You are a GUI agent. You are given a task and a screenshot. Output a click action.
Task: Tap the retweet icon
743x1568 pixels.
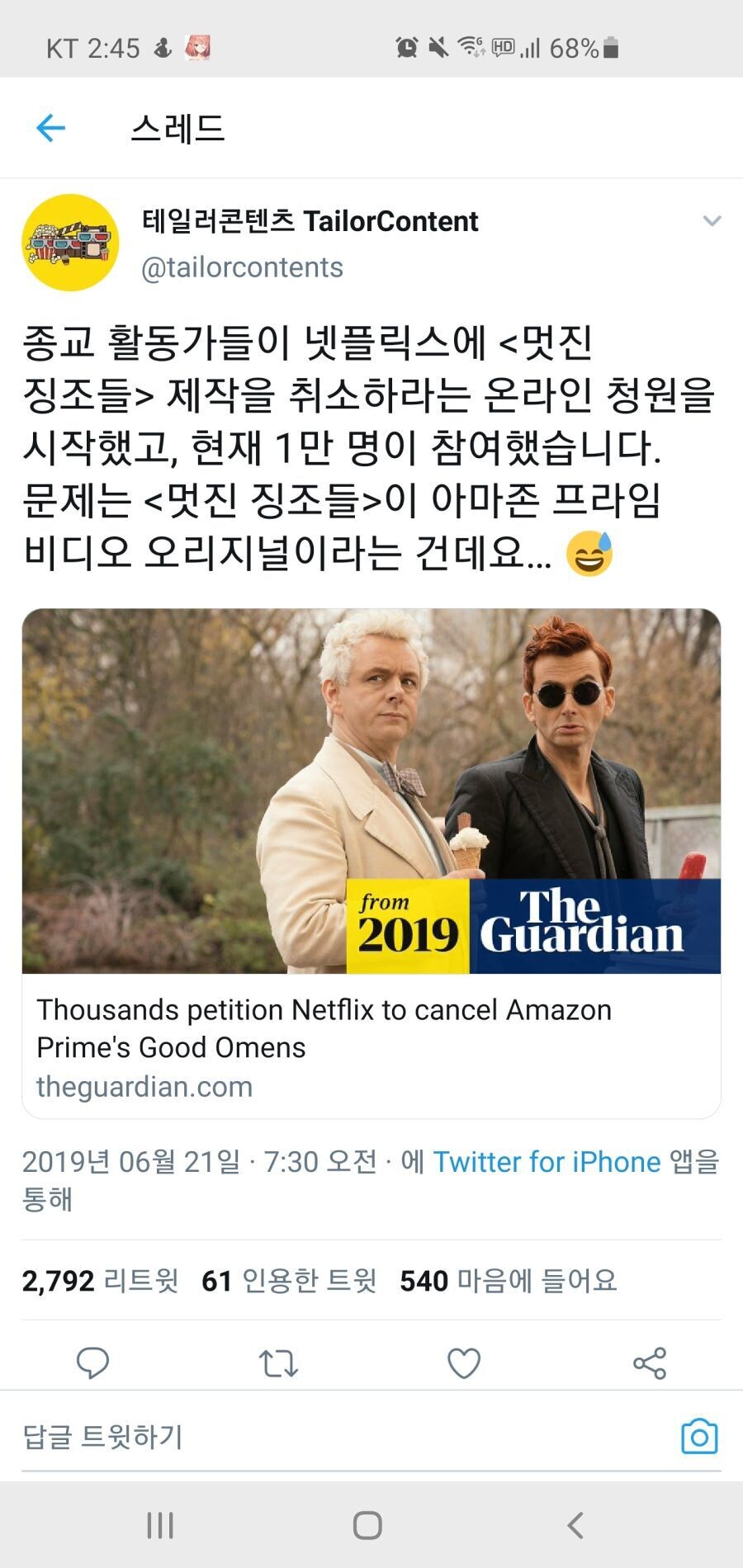(x=278, y=1363)
